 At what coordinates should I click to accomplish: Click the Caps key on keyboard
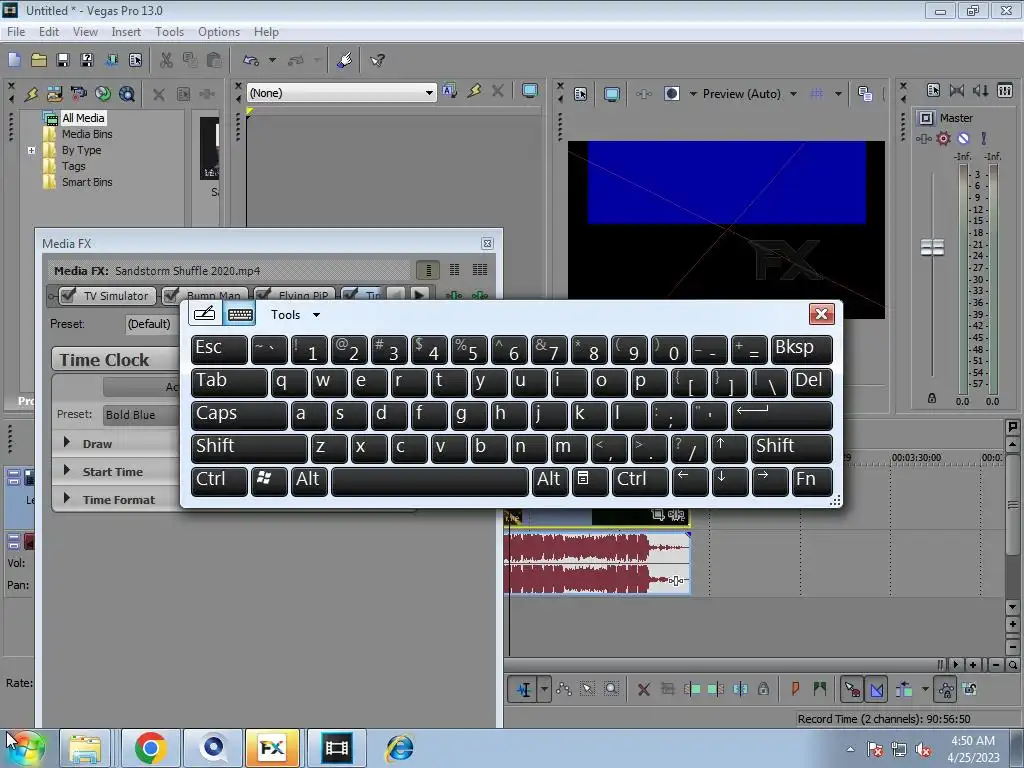239,415
